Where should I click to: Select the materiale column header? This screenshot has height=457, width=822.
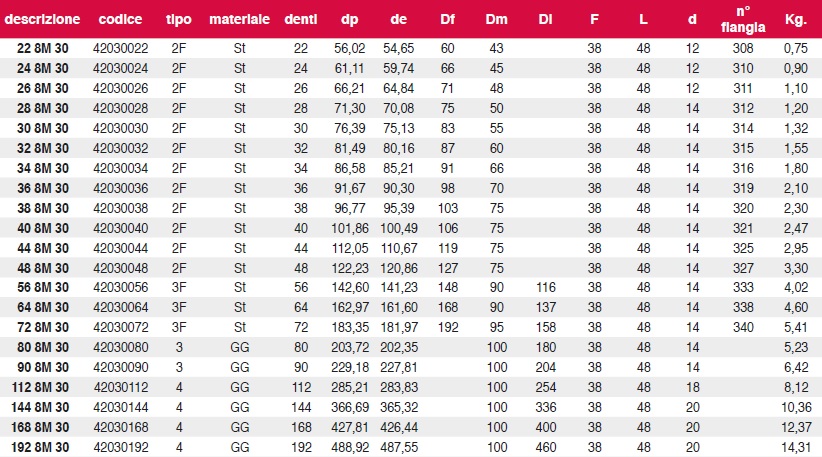click(240, 19)
